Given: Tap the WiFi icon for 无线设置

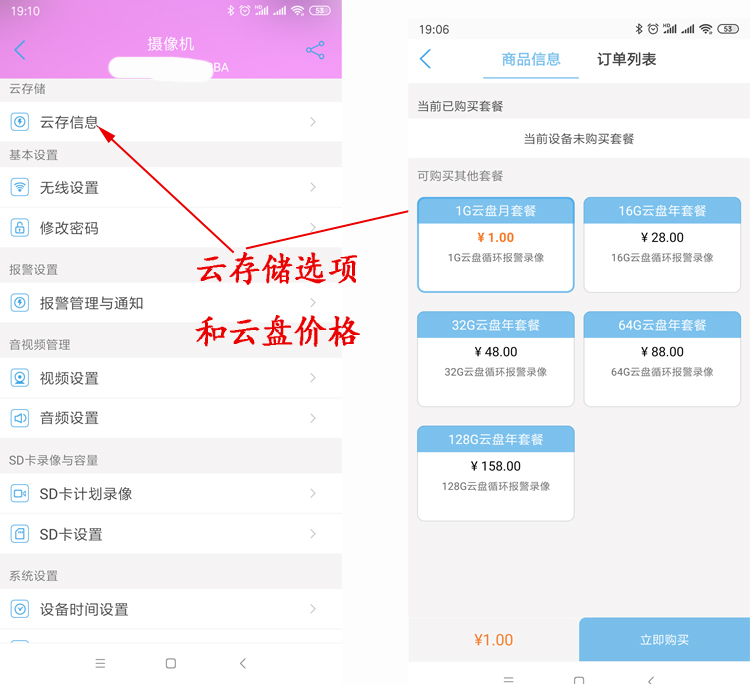Looking at the screenshot, I should pos(20,187).
